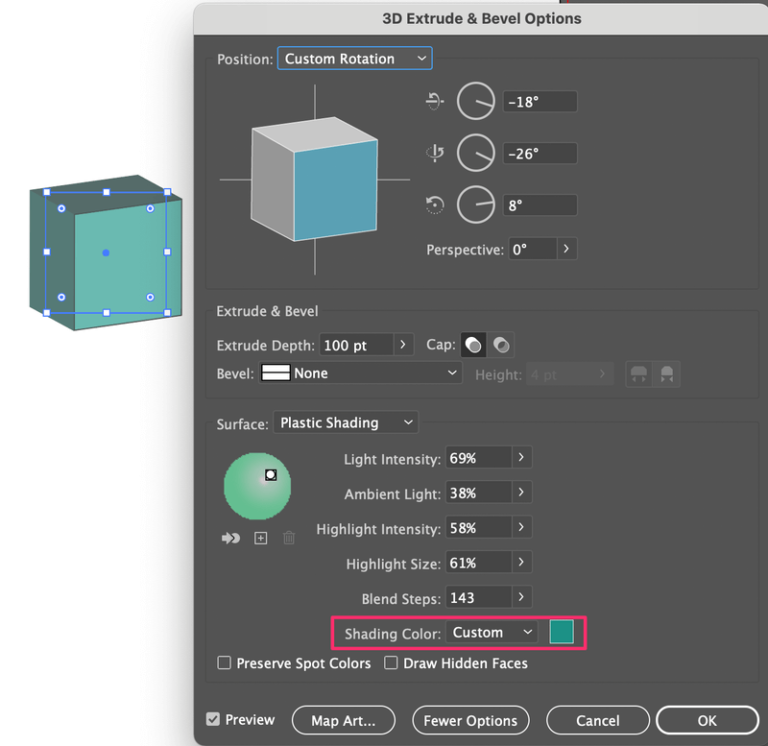The width and height of the screenshot is (768, 746).
Task: Click the teal Shading Color swatch
Action: (x=561, y=631)
